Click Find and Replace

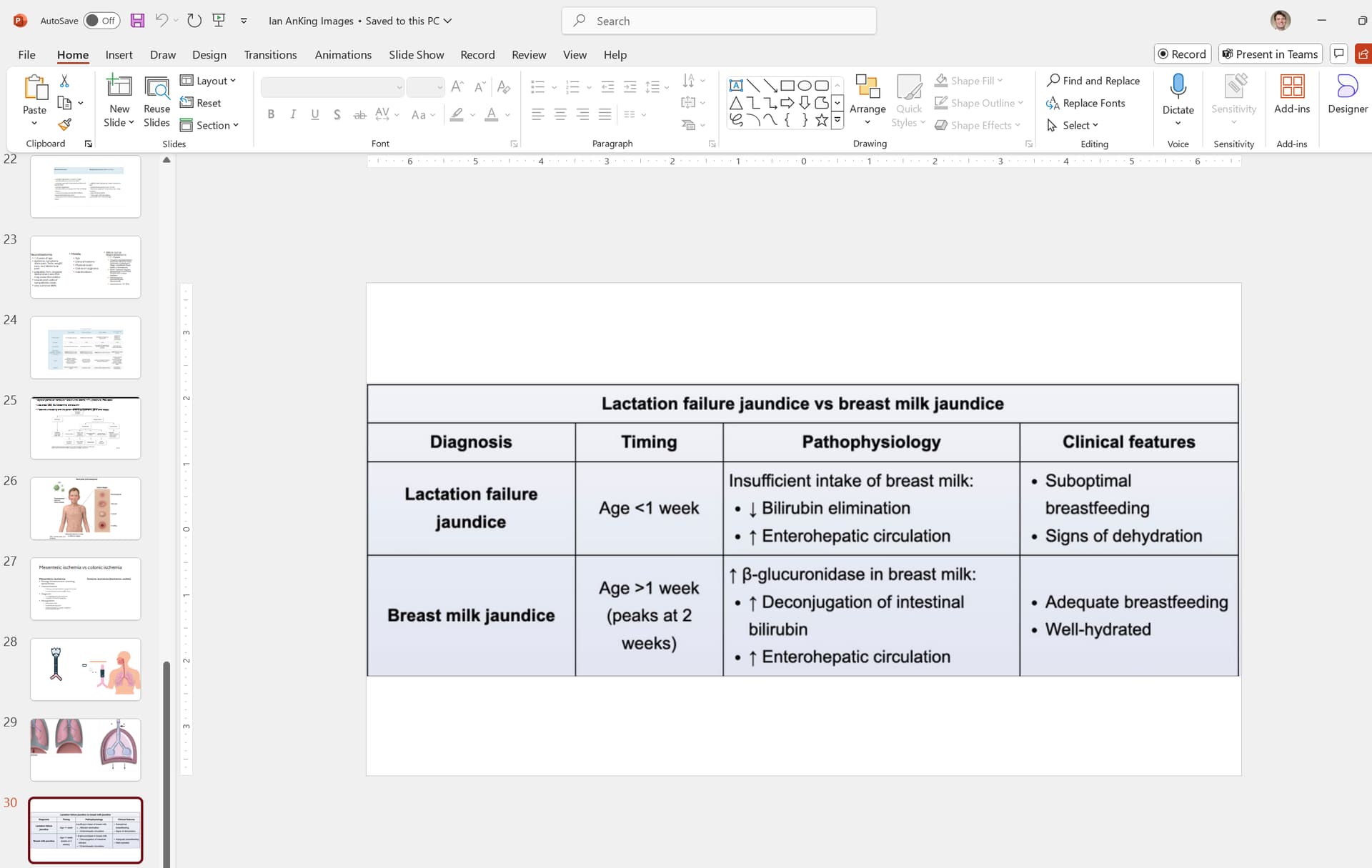click(1093, 81)
